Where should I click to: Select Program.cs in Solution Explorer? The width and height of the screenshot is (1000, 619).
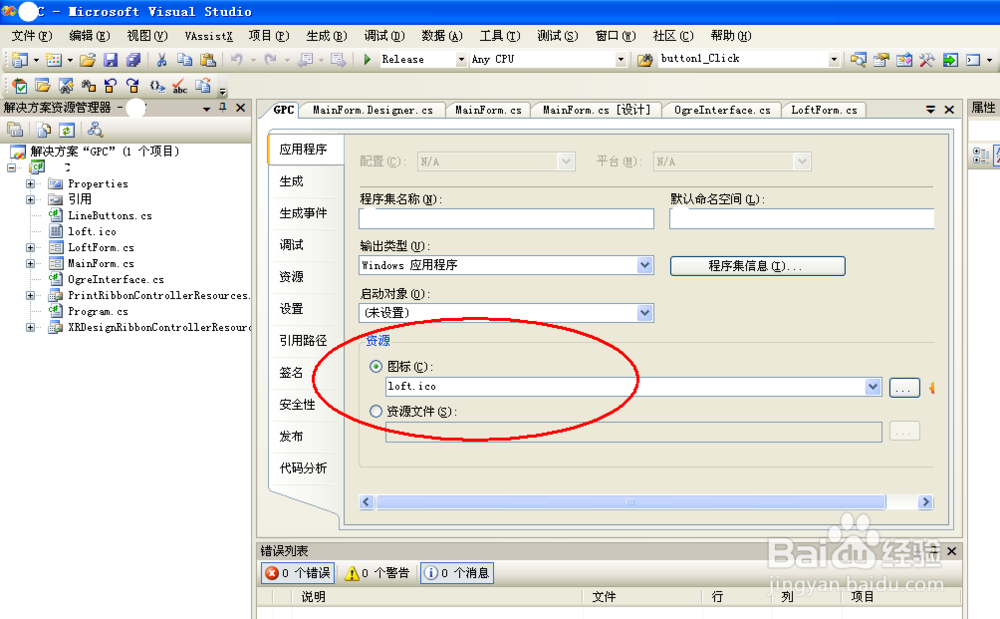click(x=98, y=311)
